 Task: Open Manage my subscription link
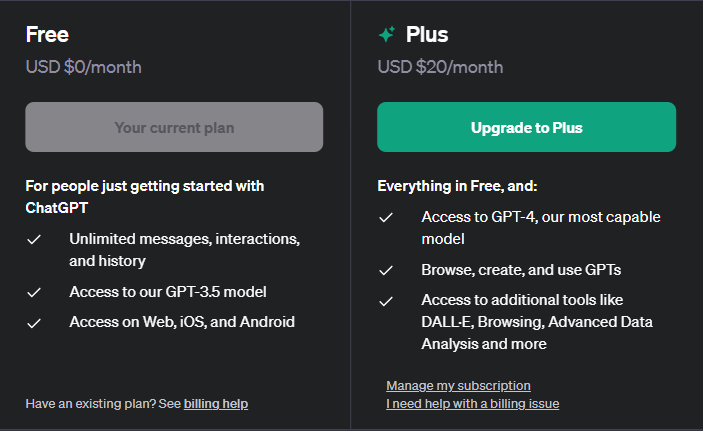tap(458, 386)
